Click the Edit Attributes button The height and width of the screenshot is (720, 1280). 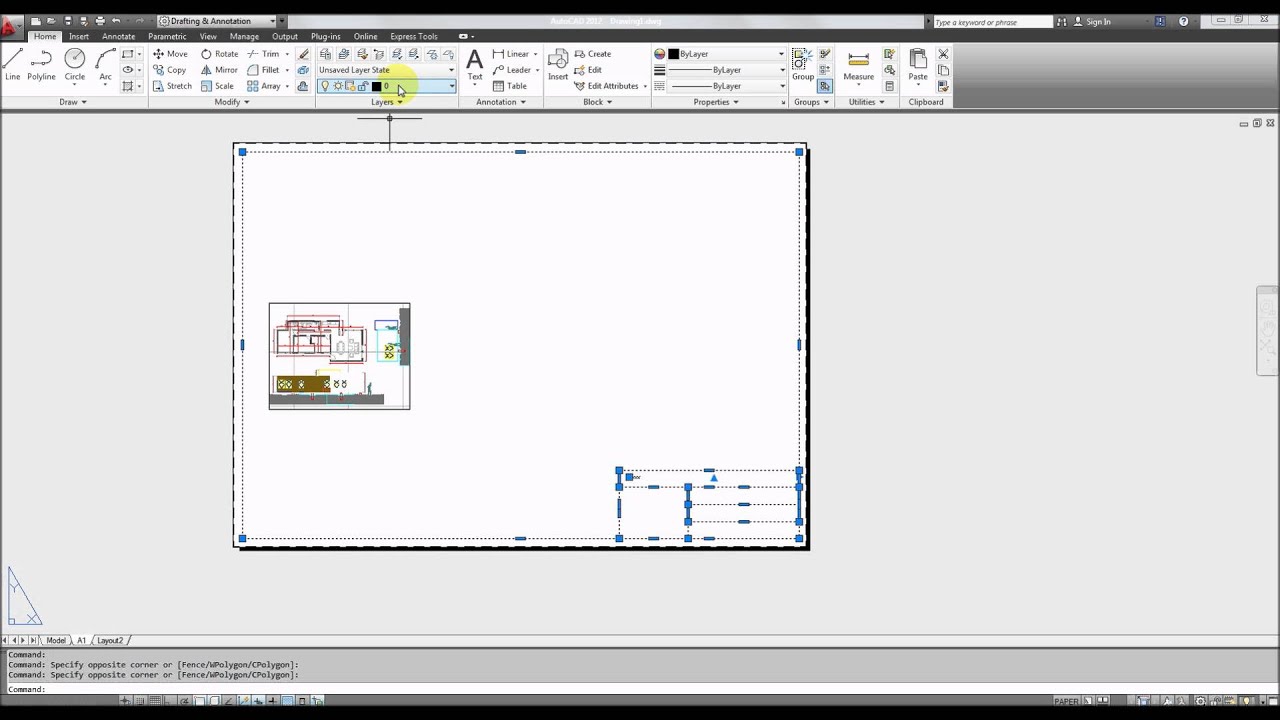point(611,86)
